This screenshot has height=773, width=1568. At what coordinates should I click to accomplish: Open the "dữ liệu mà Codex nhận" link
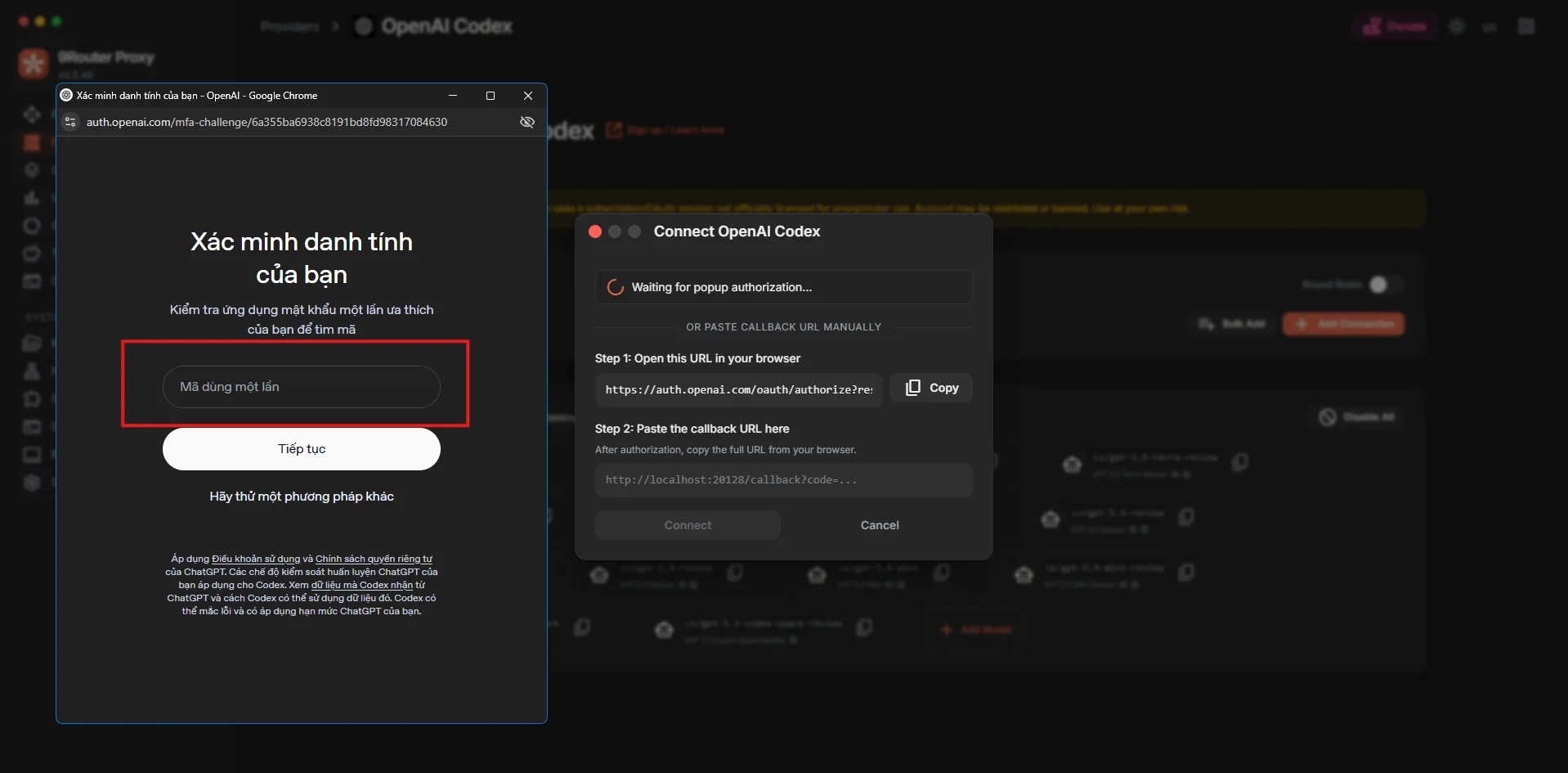point(362,585)
